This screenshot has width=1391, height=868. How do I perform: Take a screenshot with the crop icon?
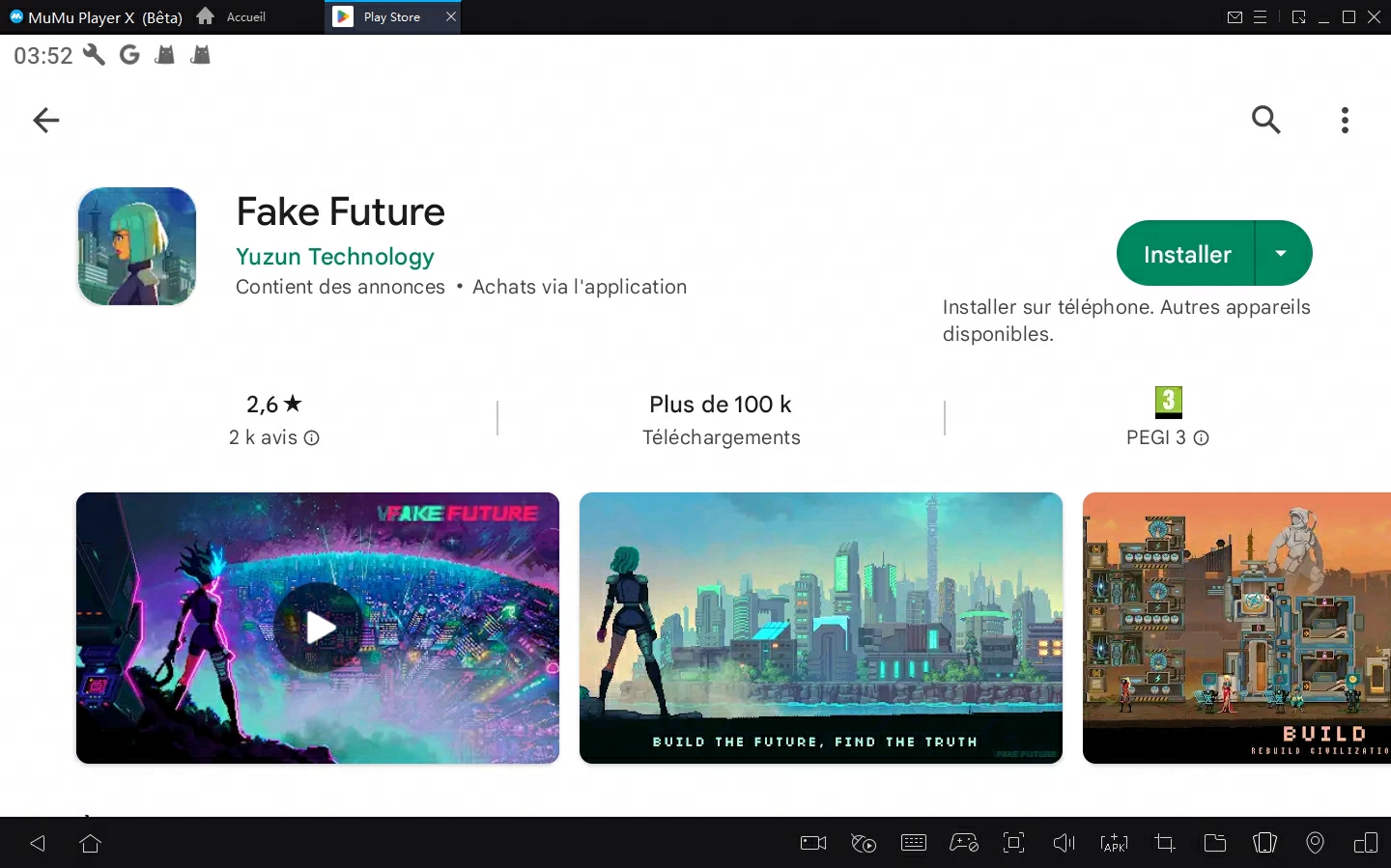(1165, 843)
